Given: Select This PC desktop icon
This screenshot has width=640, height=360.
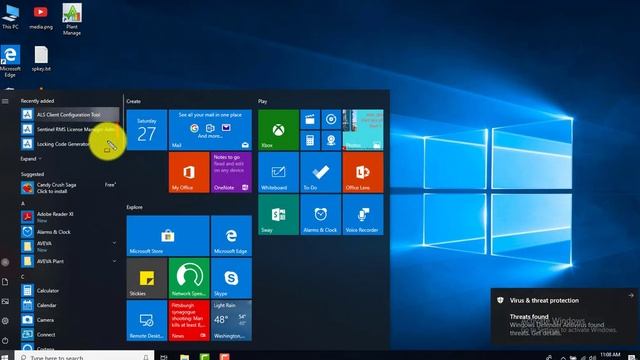Looking at the screenshot, I should (10, 17).
